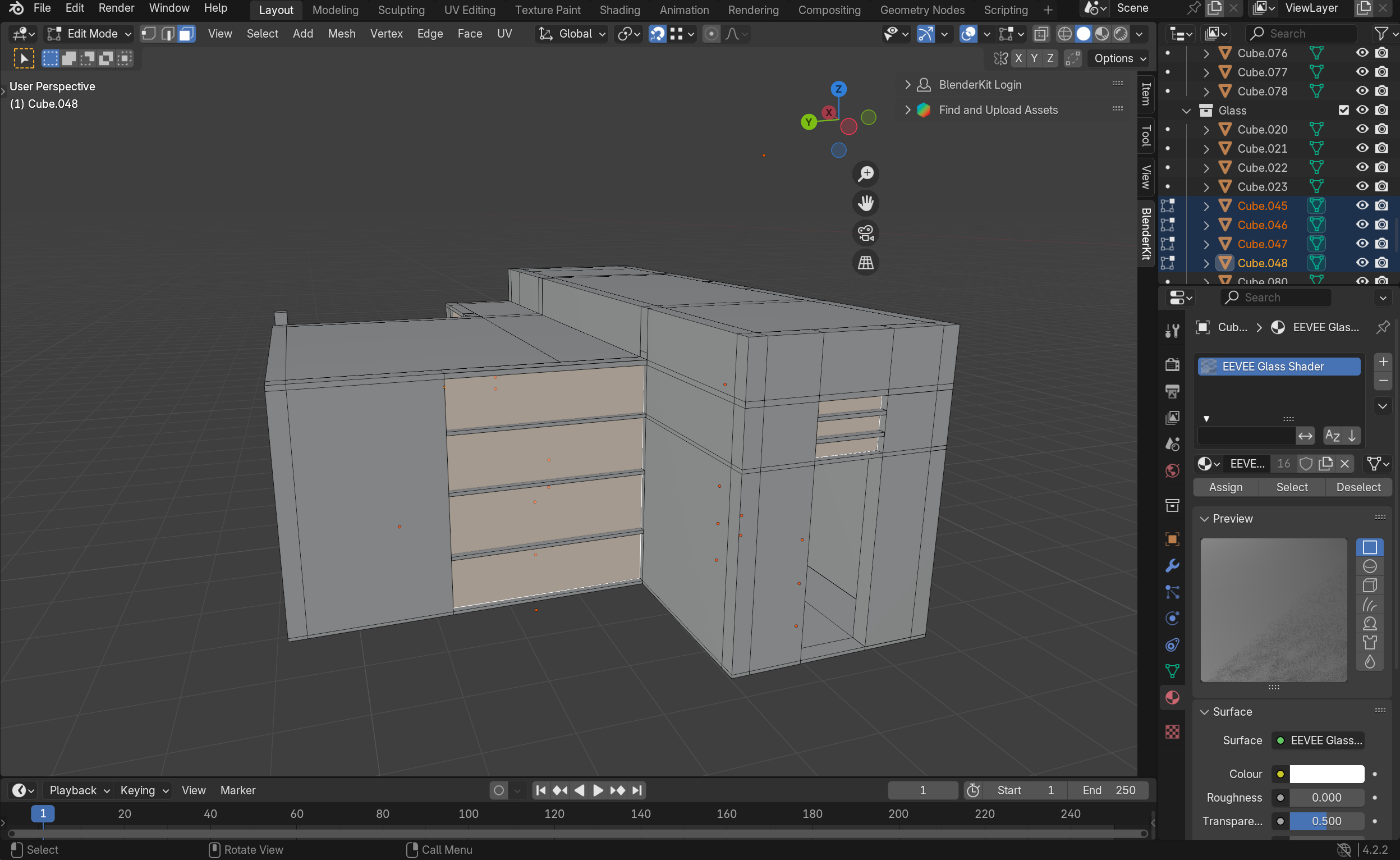
Task: Open Particles properties tab icon
Action: tap(1172, 592)
